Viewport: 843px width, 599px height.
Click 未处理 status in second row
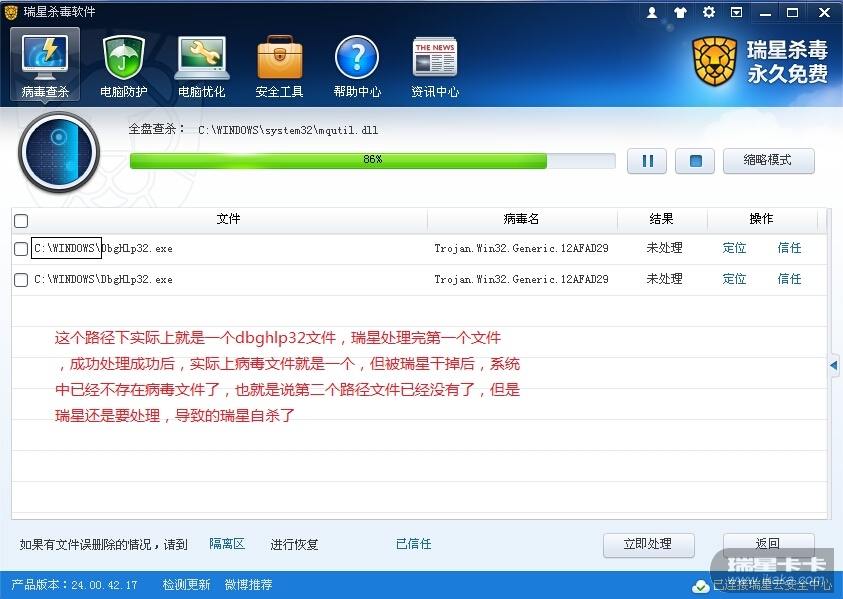tap(665, 279)
